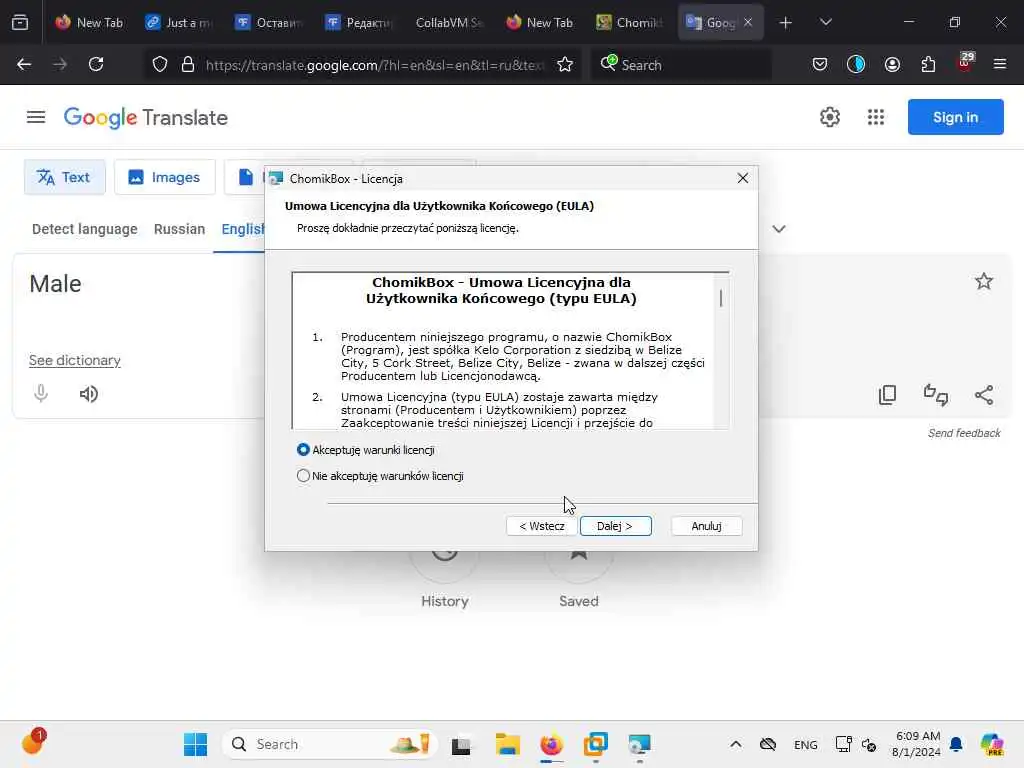Save translation with the star icon

[984, 281]
